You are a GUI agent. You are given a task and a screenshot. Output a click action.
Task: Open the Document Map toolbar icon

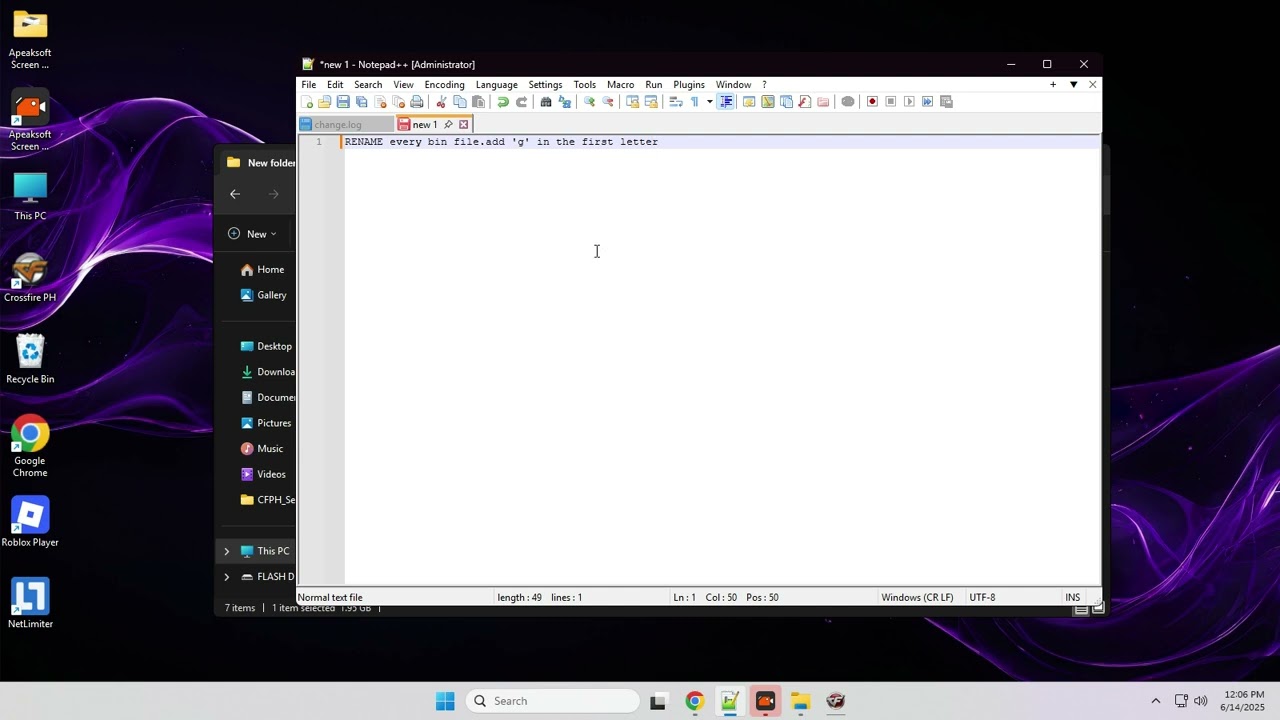point(768,102)
